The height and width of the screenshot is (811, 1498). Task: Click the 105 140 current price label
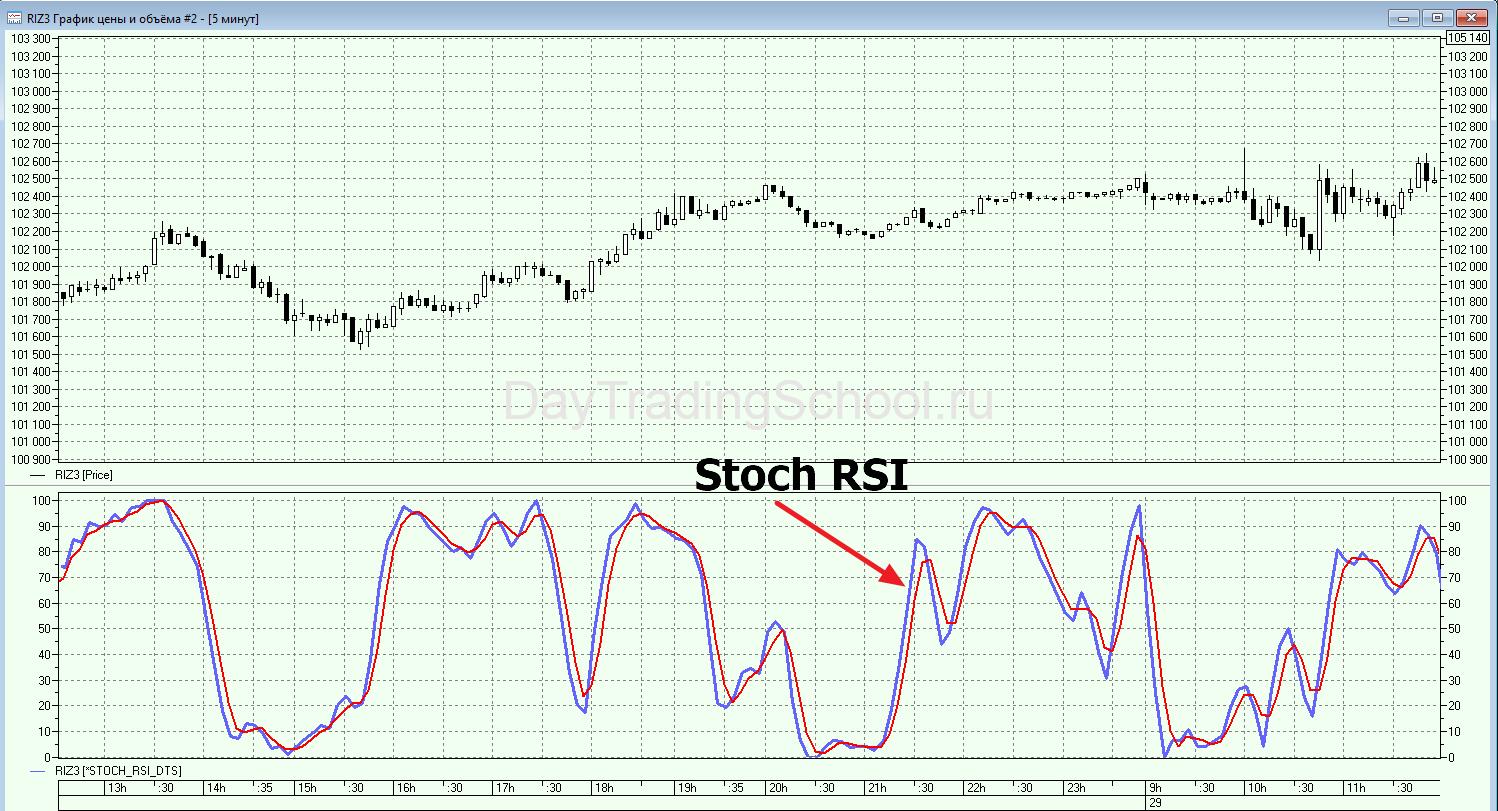tap(1467, 38)
